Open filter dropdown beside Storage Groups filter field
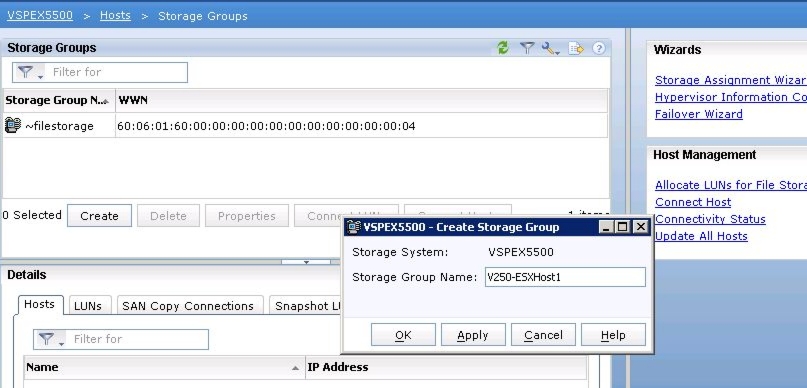The image size is (807, 388). click(x=30, y=73)
